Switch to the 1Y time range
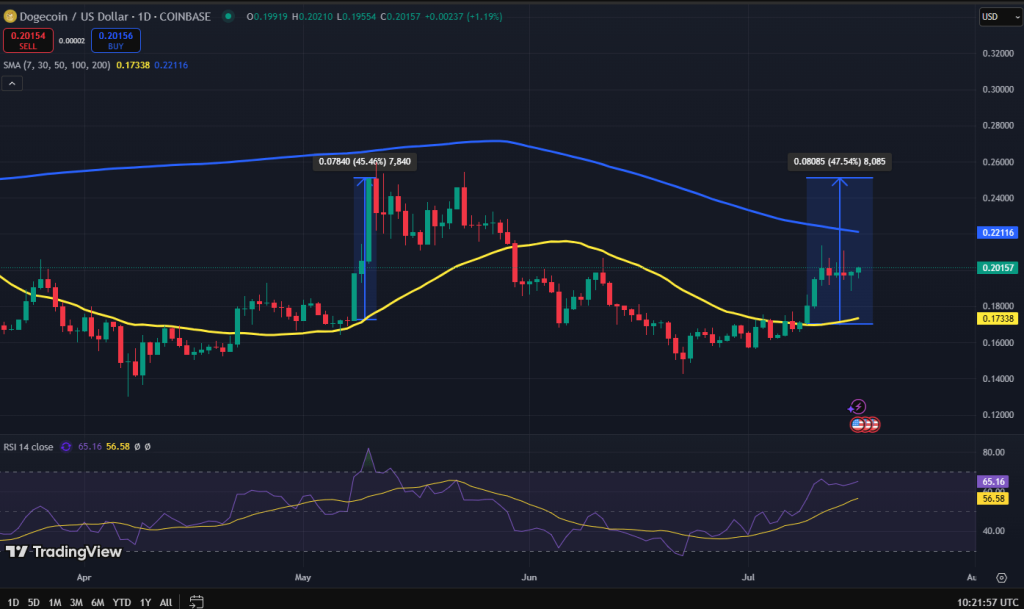The width and height of the screenshot is (1024, 609). (145, 602)
